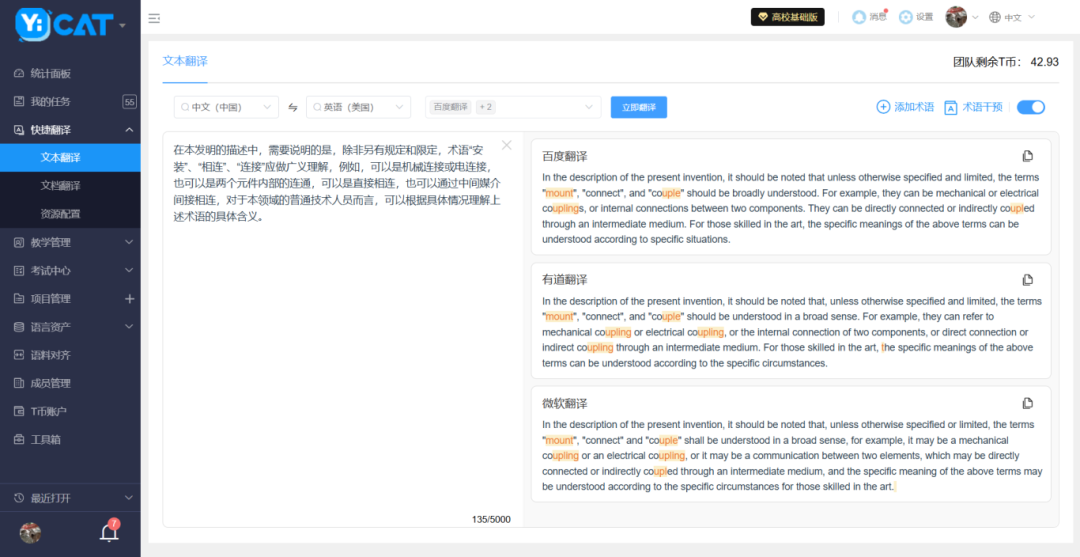The width and height of the screenshot is (1080, 557).
Task: Click highlighted "mount" in 百度翻译 result
Action: [559, 193]
